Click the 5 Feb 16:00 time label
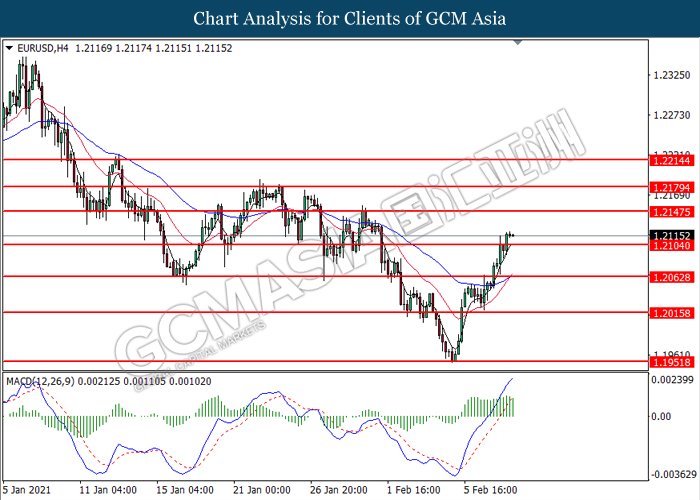Image resolution: width=700 pixels, height=500 pixels. (x=491, y=490)
